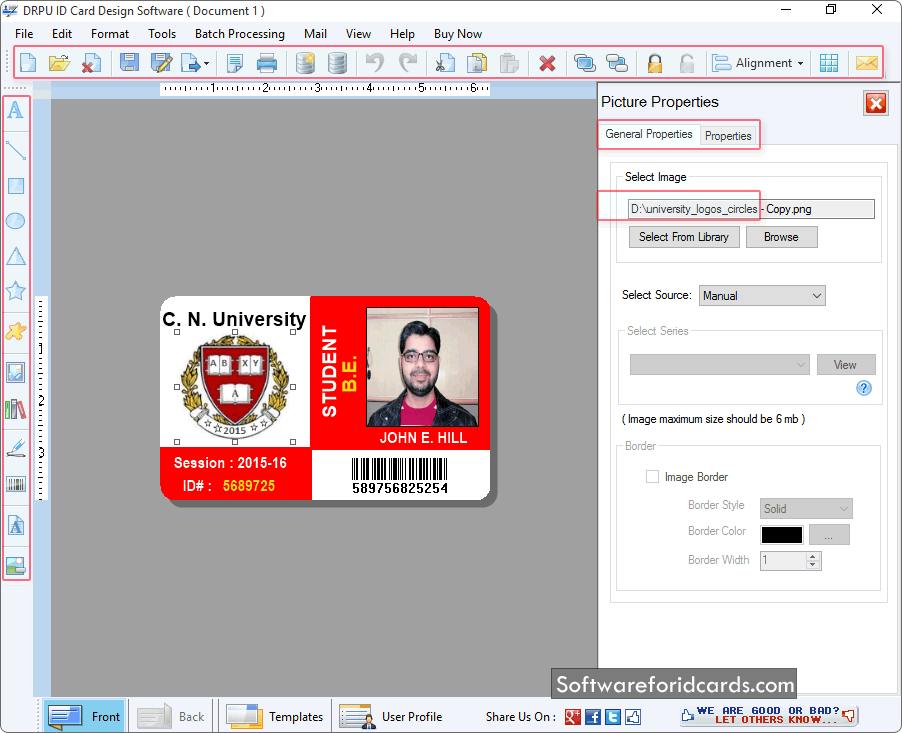Viewport: 902px width, 733px height.
Task: Select the Ellipse shape tool
Action: [x=16, y=220]
